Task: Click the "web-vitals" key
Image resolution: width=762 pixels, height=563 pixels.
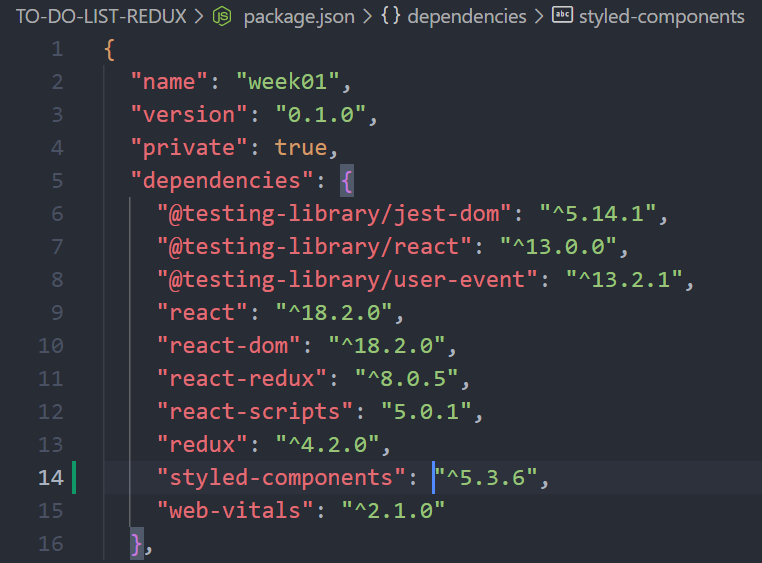Action: 235,511
